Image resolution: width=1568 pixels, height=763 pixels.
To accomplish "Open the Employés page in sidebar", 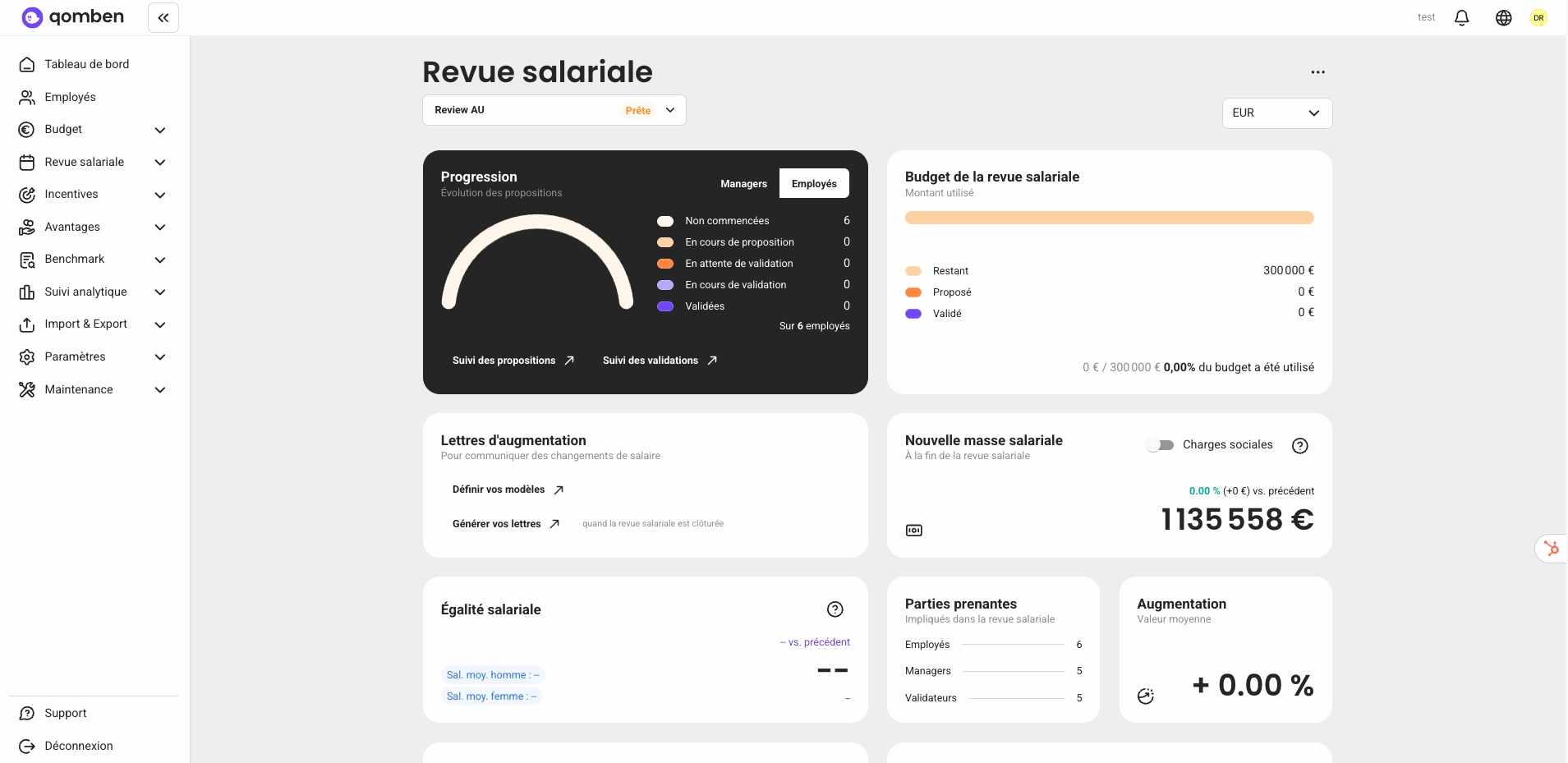I will click(x=70, y=97).
